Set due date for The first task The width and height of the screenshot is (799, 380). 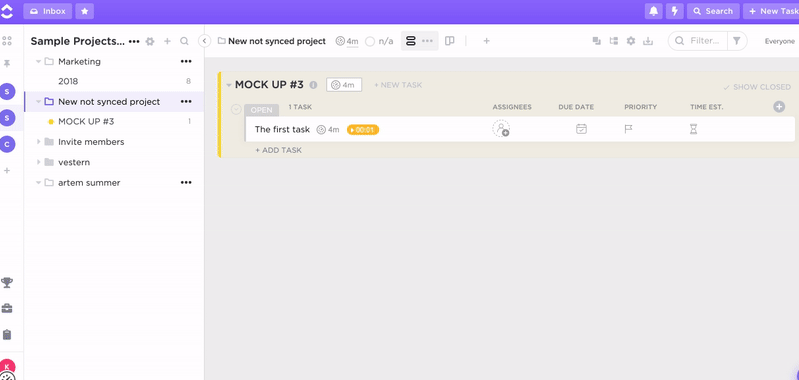coord(581,129)
